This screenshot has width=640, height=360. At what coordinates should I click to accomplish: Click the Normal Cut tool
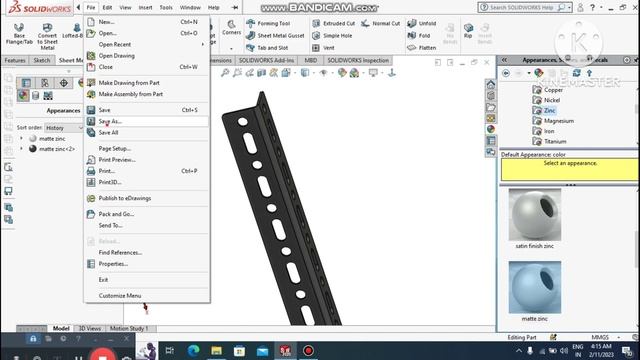381,23
